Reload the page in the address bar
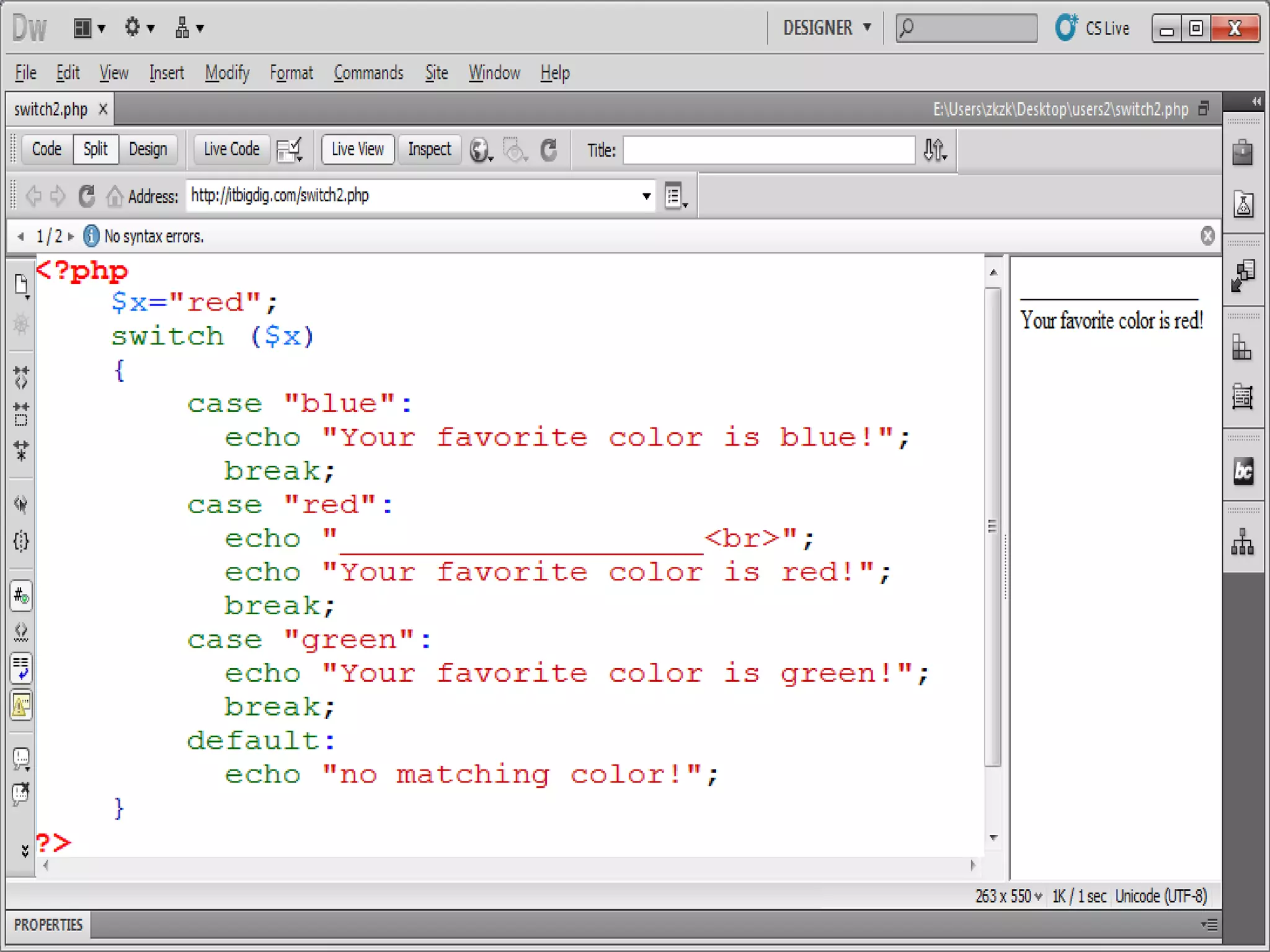The width and height of the screenshot is (1270, 952). pos(87,196)
